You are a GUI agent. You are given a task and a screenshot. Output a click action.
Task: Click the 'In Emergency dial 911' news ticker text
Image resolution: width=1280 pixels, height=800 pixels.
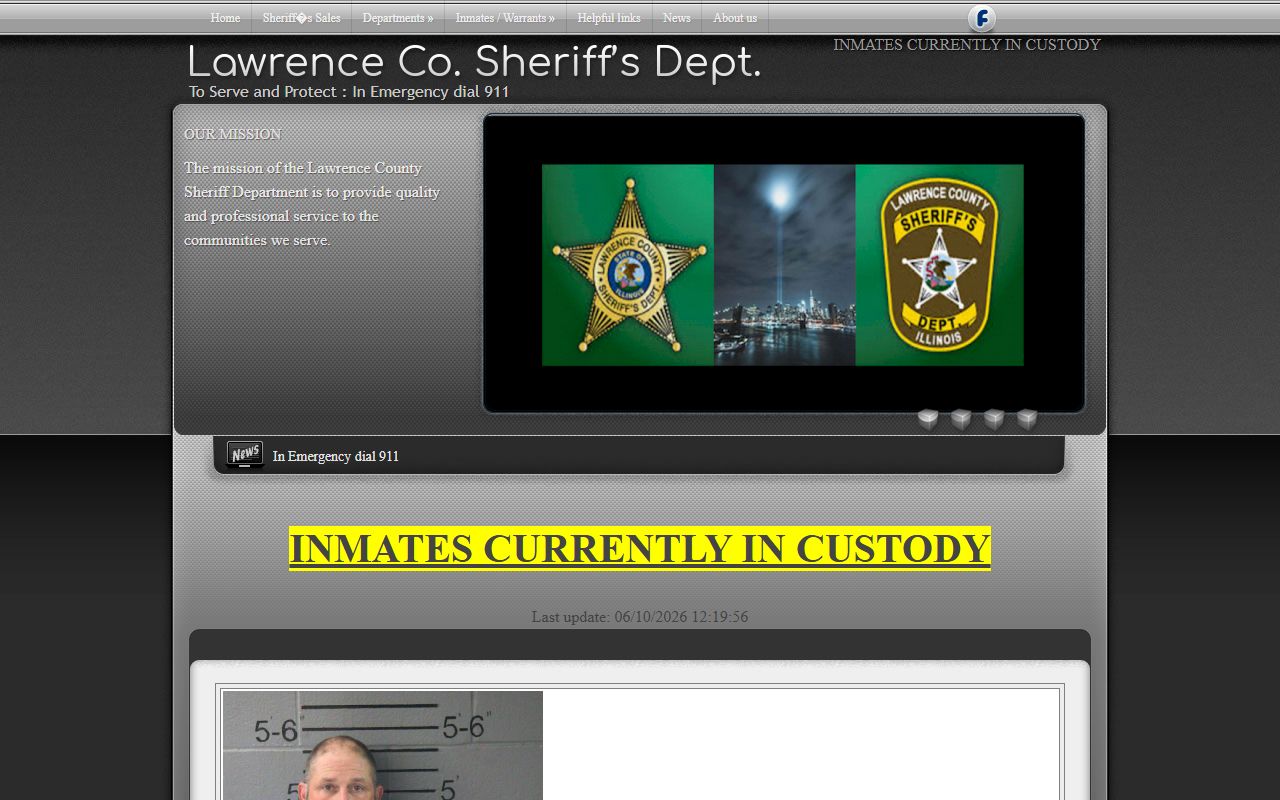336,456
